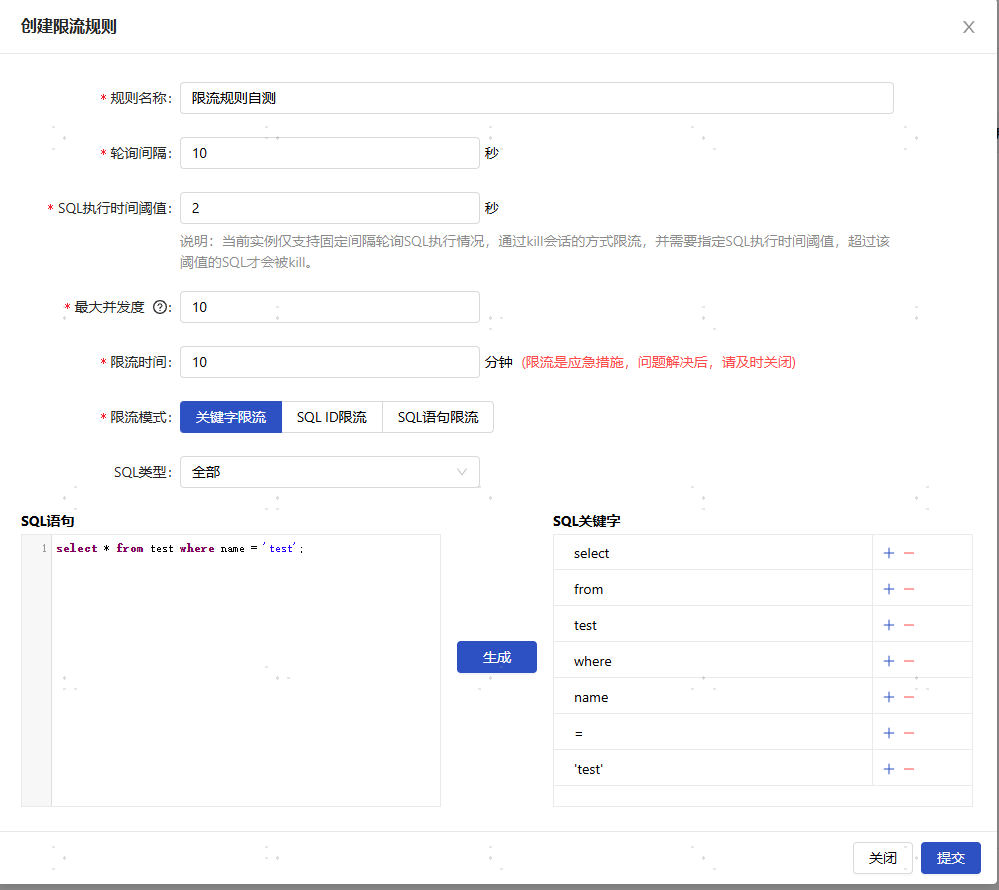This screenshot has width=999, height=890.
Task: Click the plus icon in the select row
Action: [x=889, y=553]
